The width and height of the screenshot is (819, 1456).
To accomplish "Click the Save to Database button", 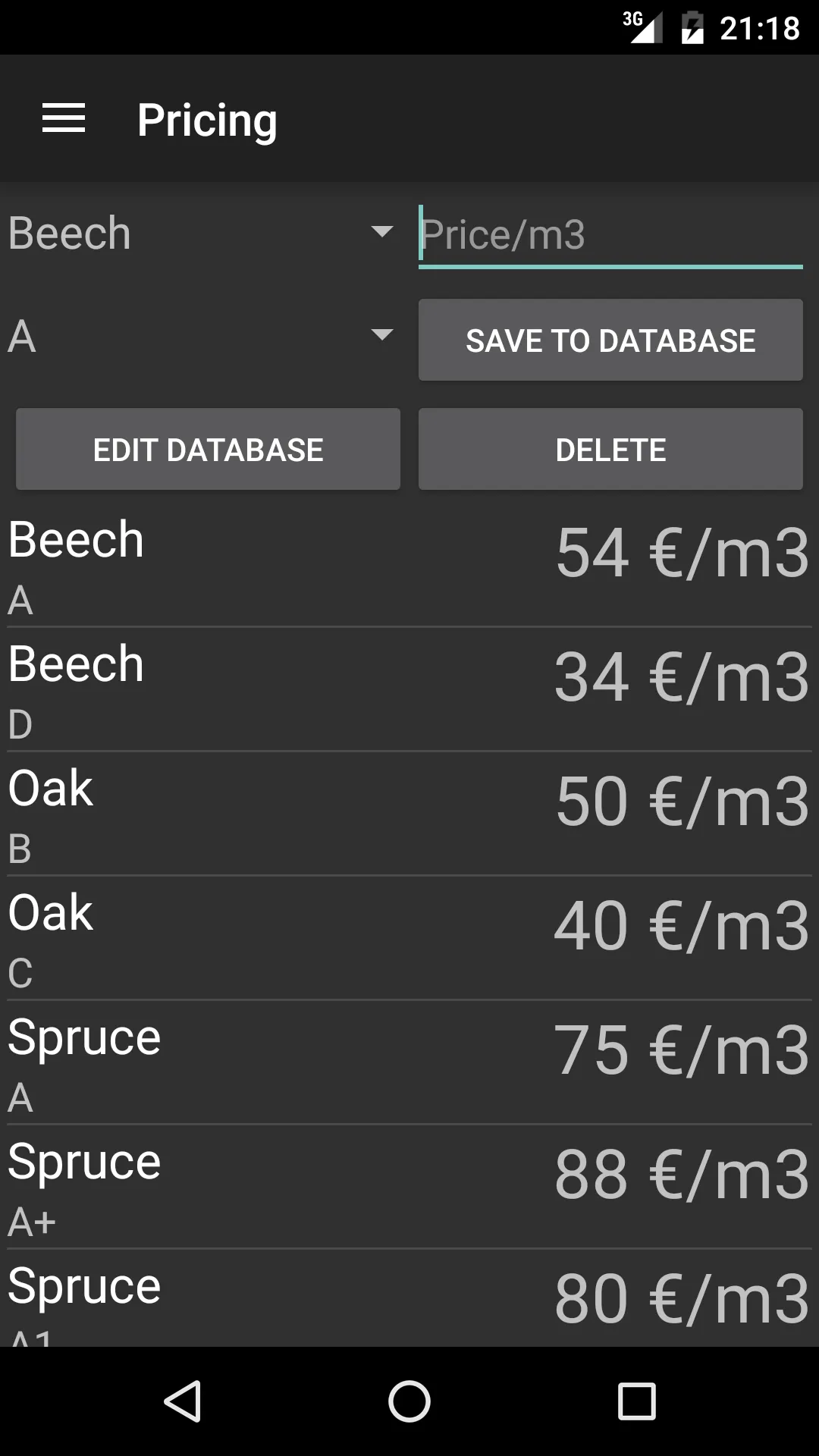I will [610, 340].
